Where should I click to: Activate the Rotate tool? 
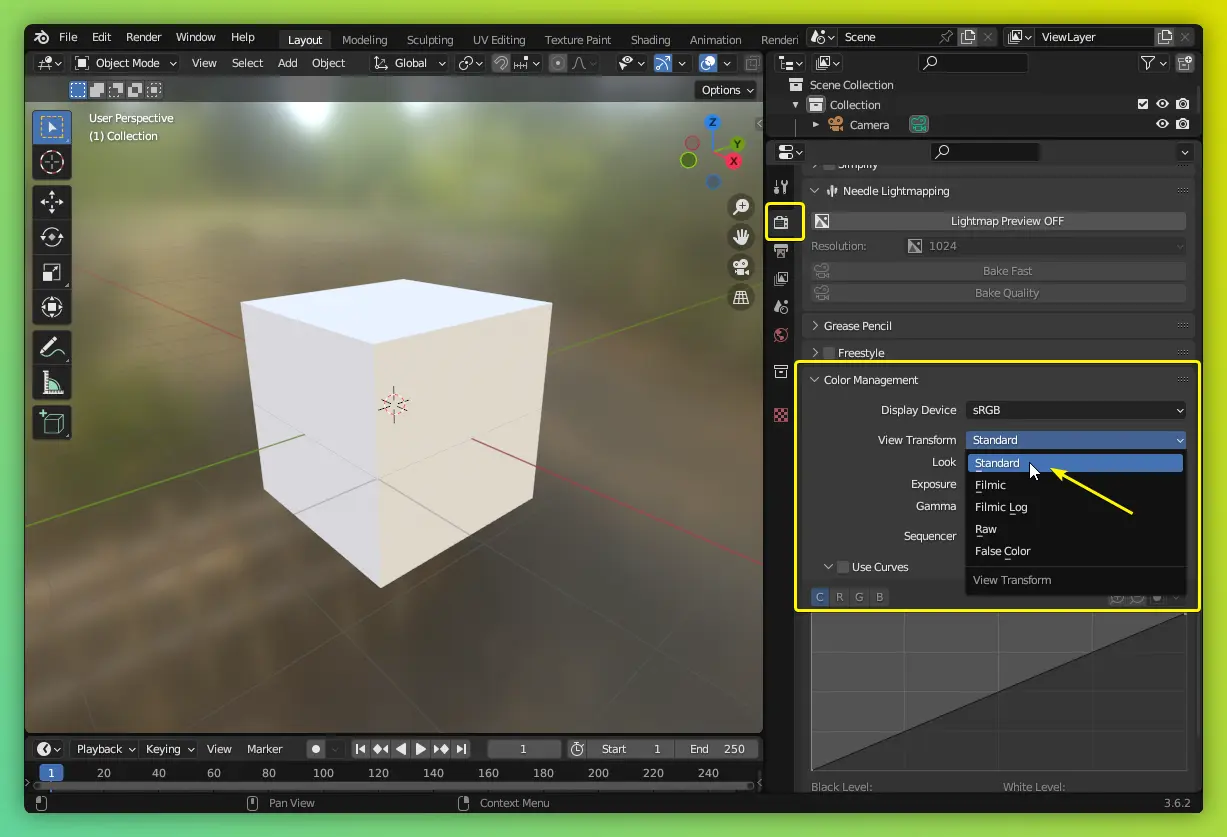(x=51, y=237)
